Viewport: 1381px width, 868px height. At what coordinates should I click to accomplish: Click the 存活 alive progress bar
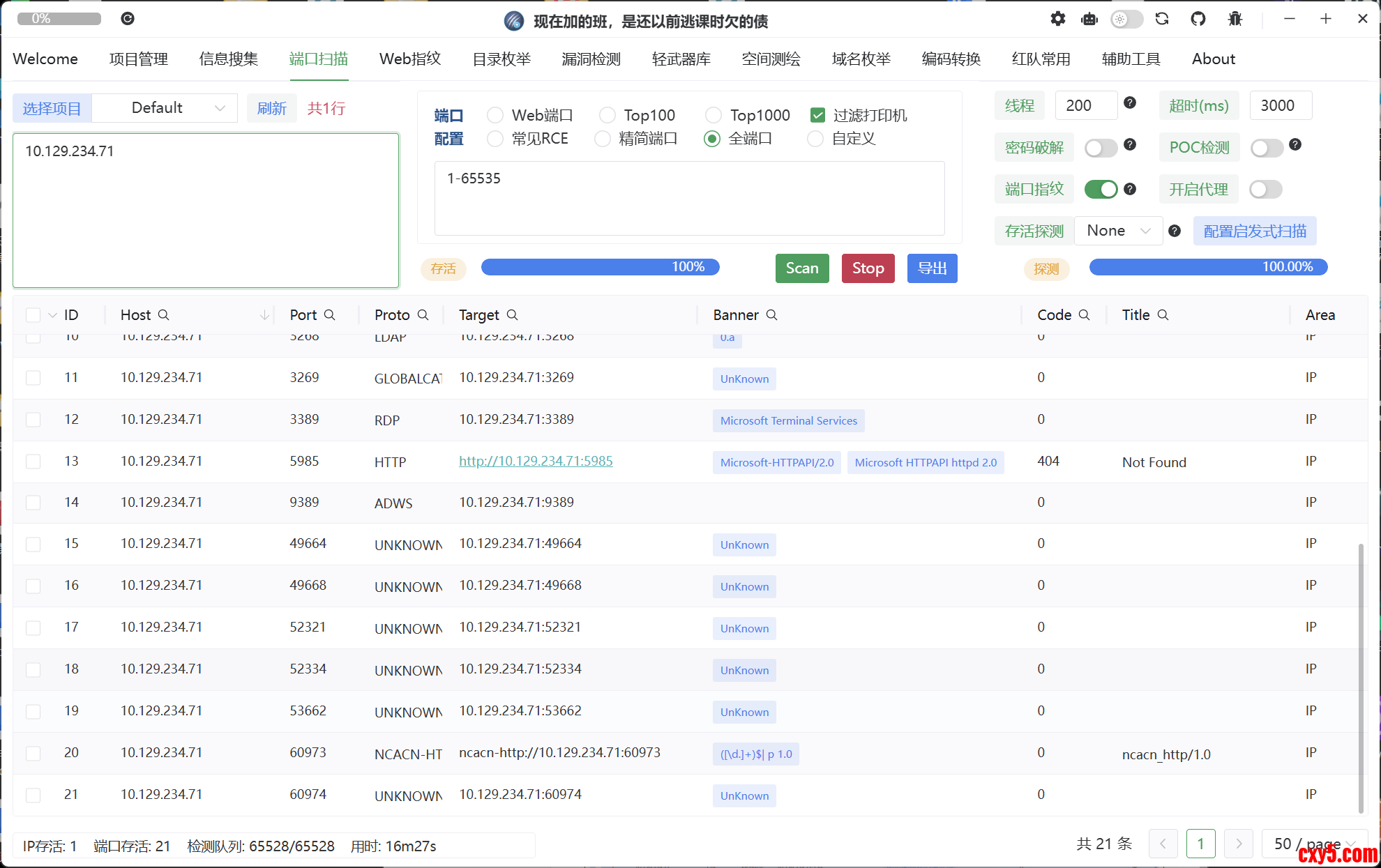(x=600, y=267)
